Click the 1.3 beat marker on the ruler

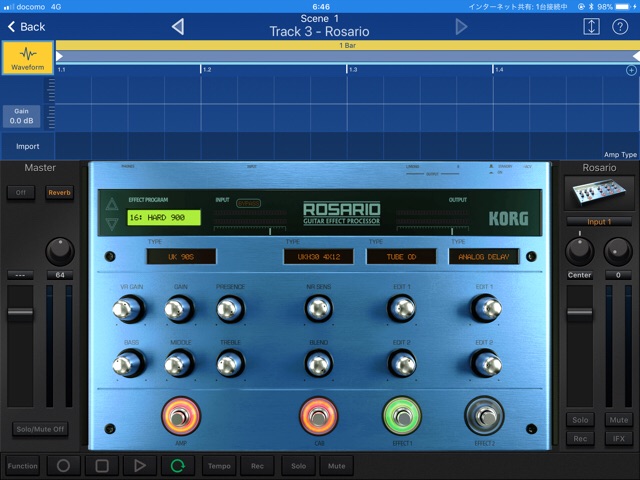click(x=352, y=70)
